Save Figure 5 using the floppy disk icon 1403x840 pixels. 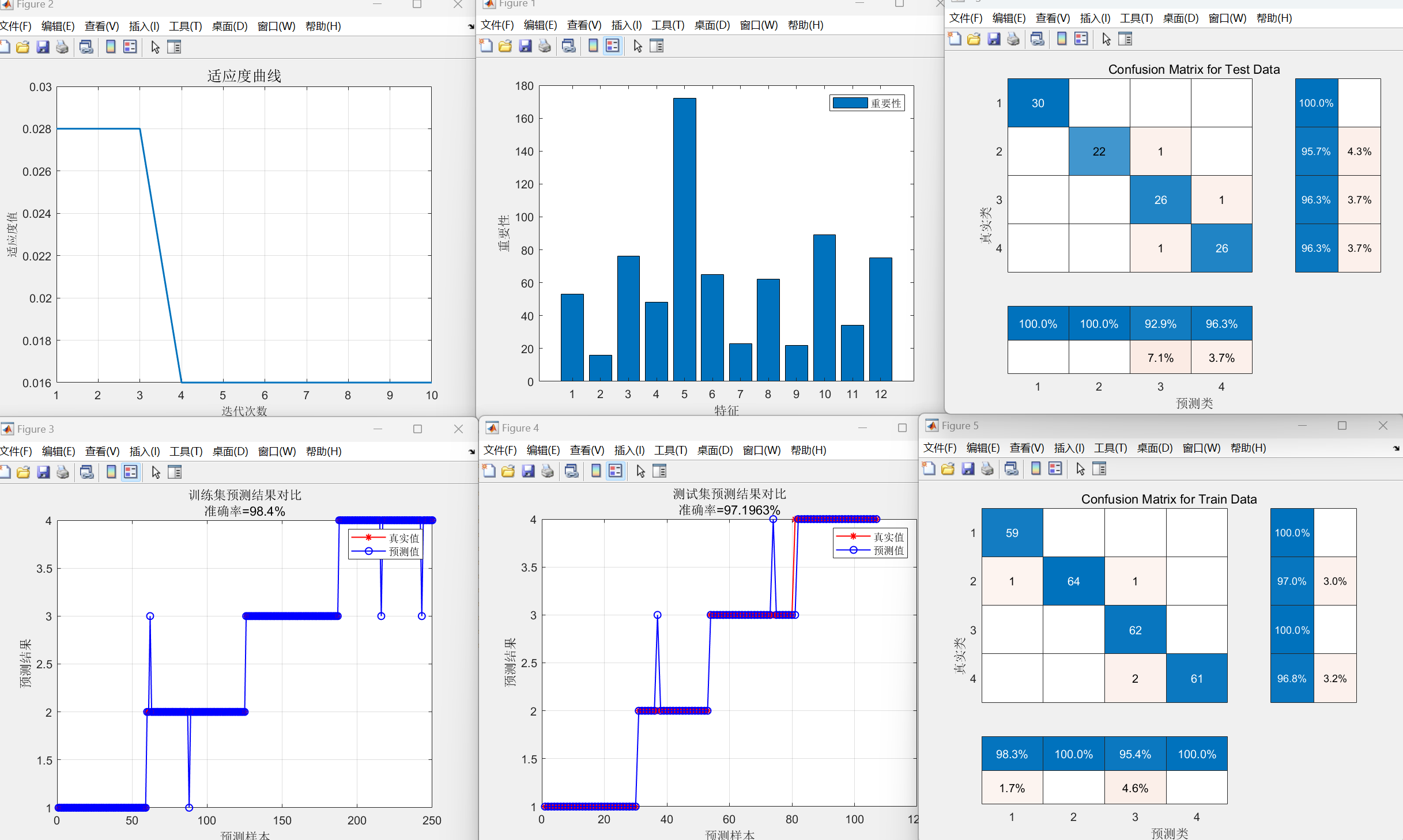pos(968,469)
